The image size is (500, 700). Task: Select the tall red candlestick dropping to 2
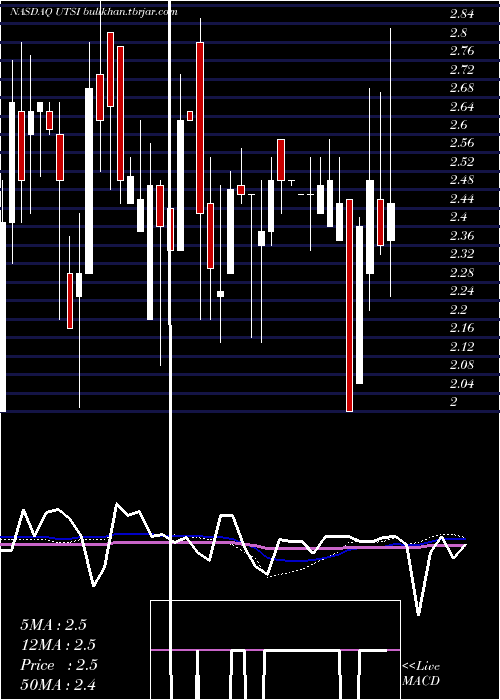[x=349, y=305]
